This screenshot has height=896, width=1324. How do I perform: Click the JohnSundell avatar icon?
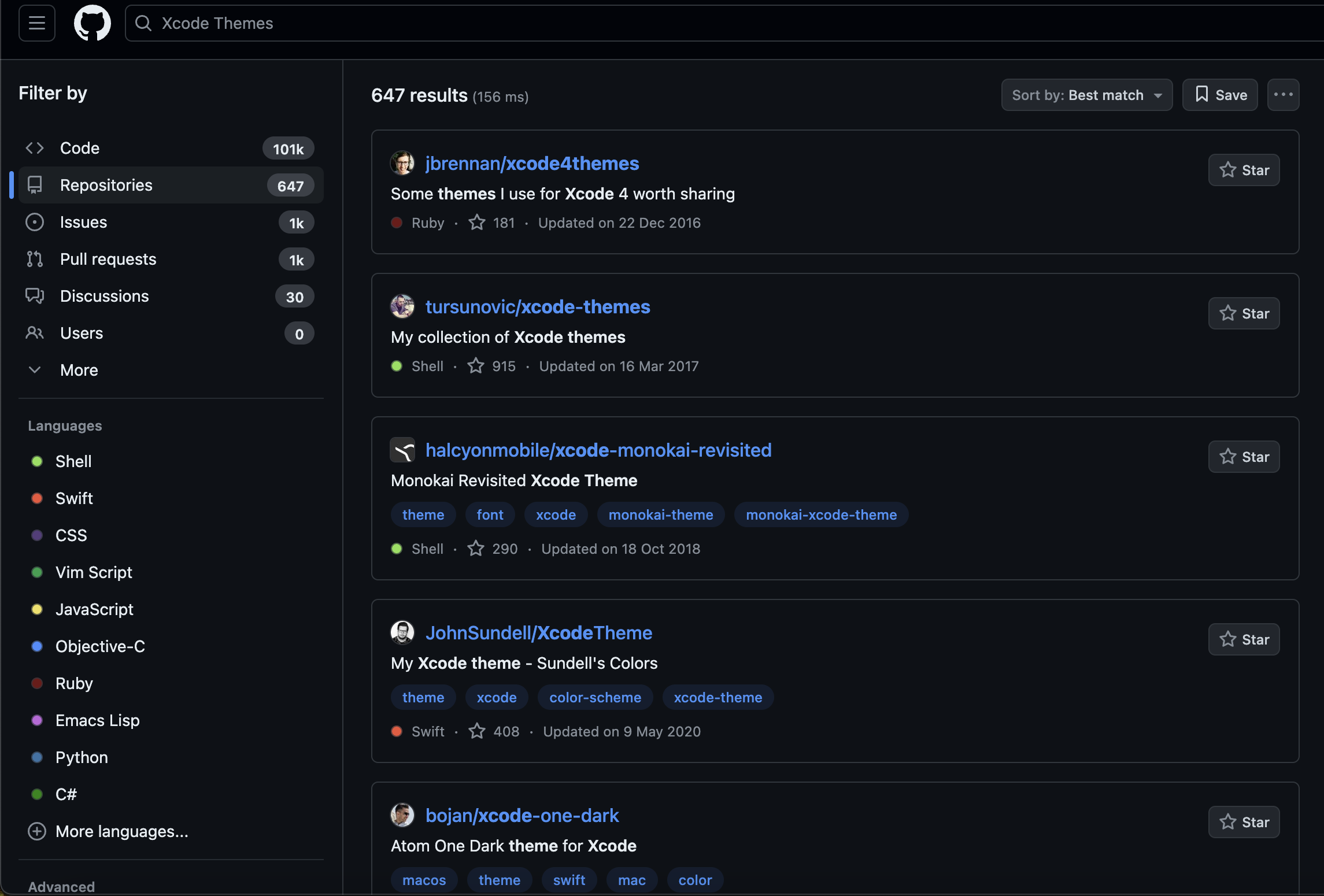[x=402, y=632]
